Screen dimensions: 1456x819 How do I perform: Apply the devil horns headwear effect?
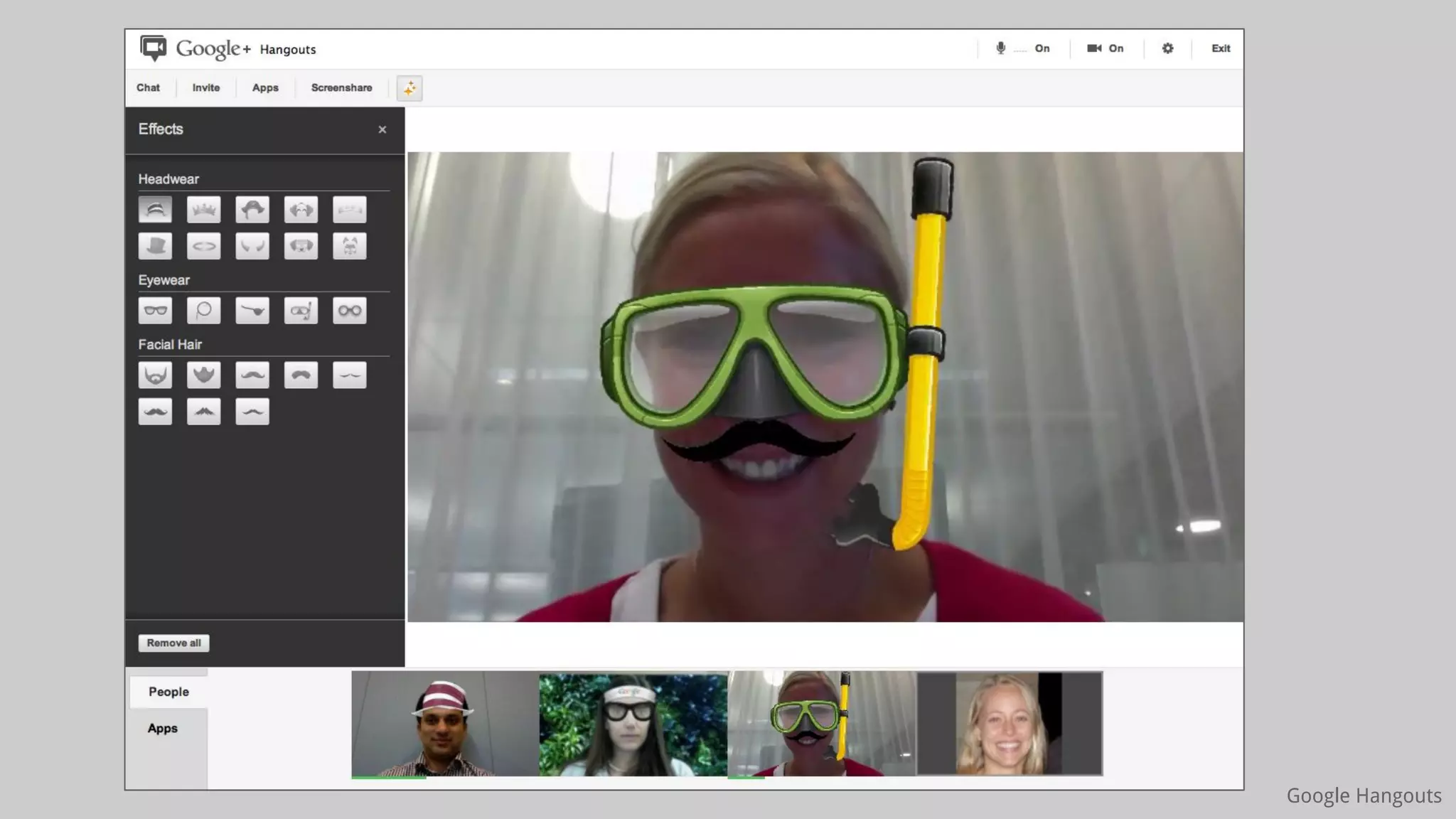click(x=252, y=246)
